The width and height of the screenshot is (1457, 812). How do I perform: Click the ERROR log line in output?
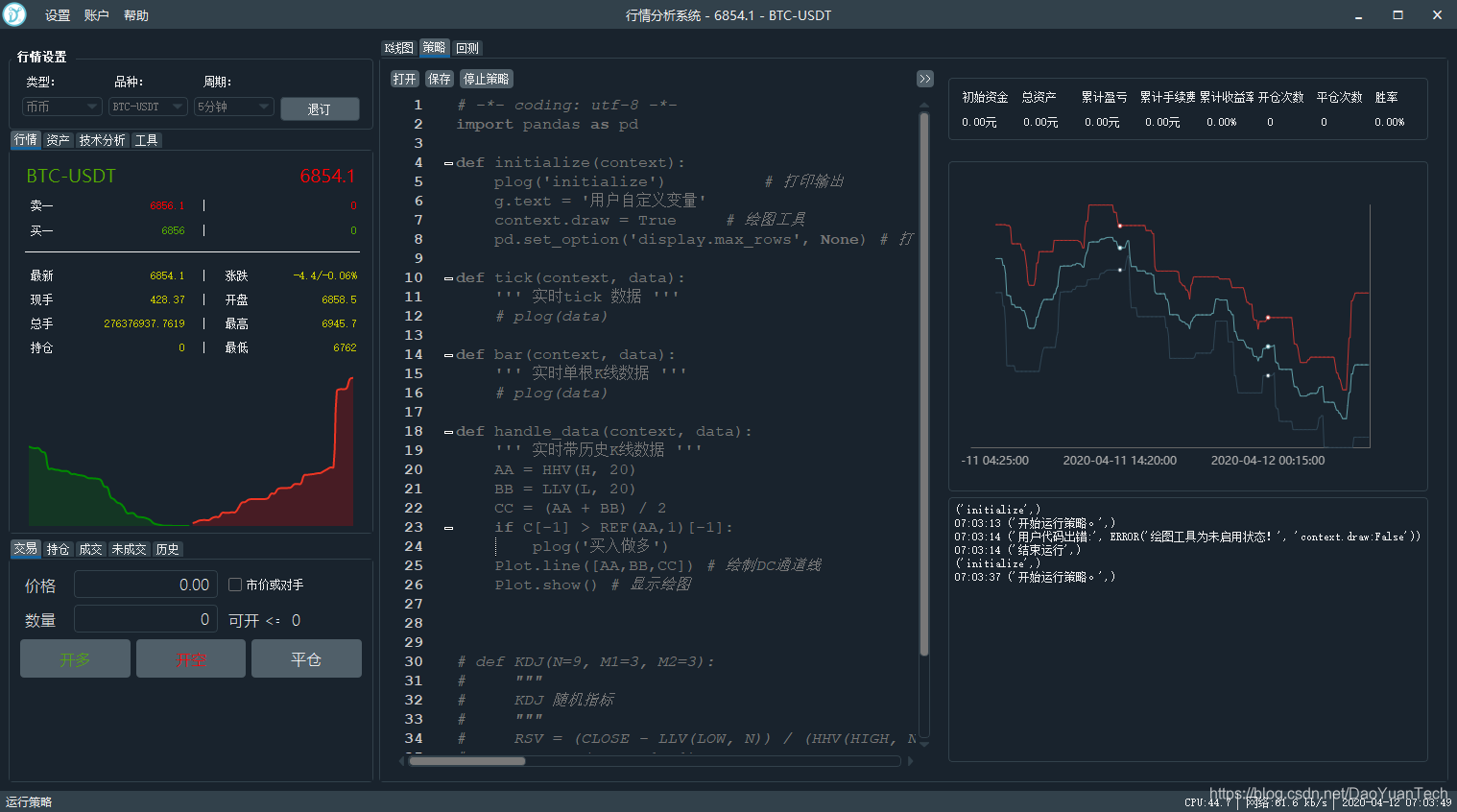[1187, 537]
